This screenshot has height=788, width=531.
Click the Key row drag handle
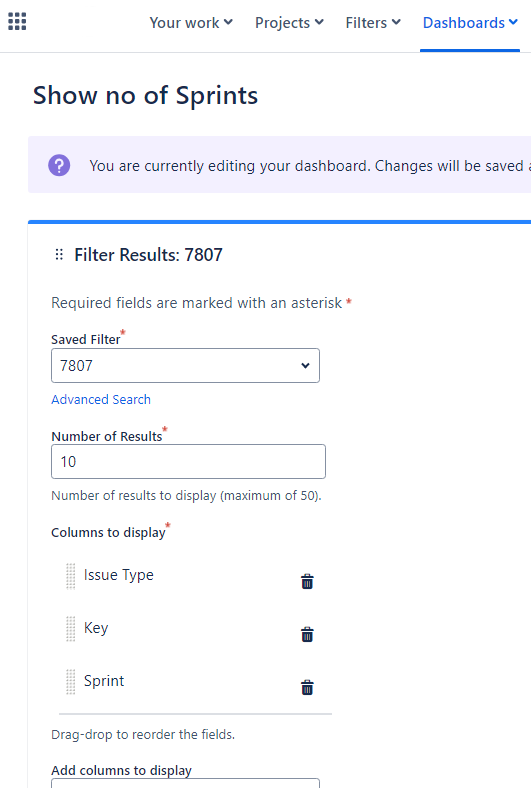tap(71, 629)
